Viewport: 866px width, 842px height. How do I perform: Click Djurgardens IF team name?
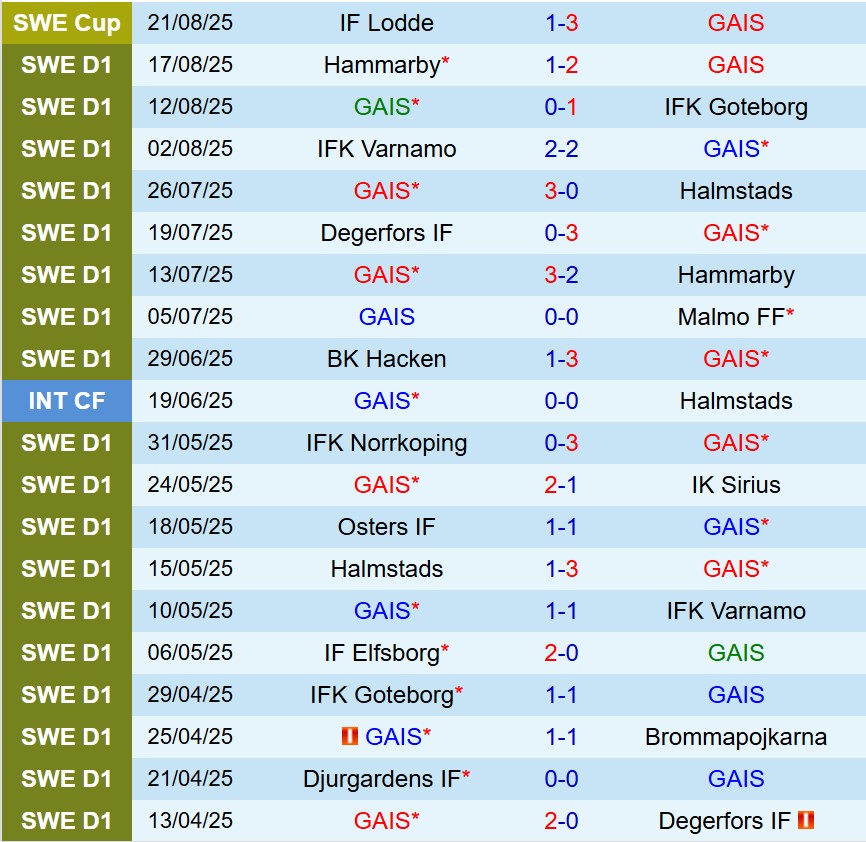click(x=380, y=779)
